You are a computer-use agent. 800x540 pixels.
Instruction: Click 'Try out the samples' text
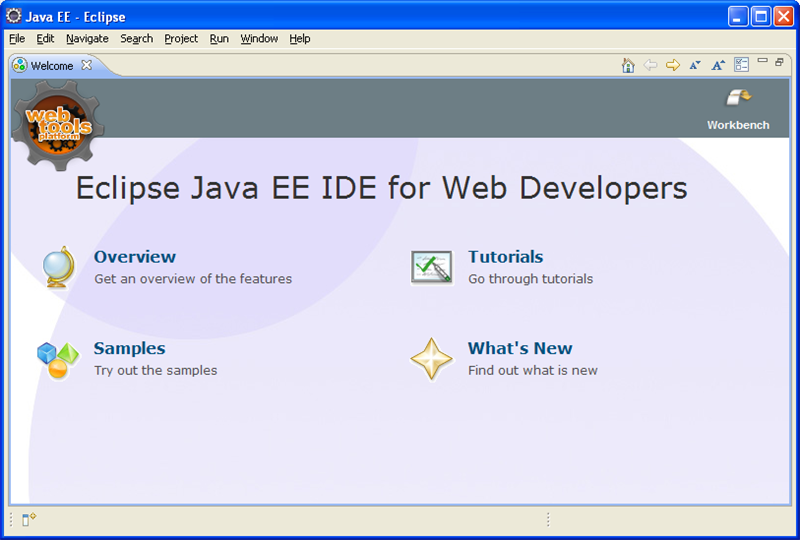tap(156, 370)
